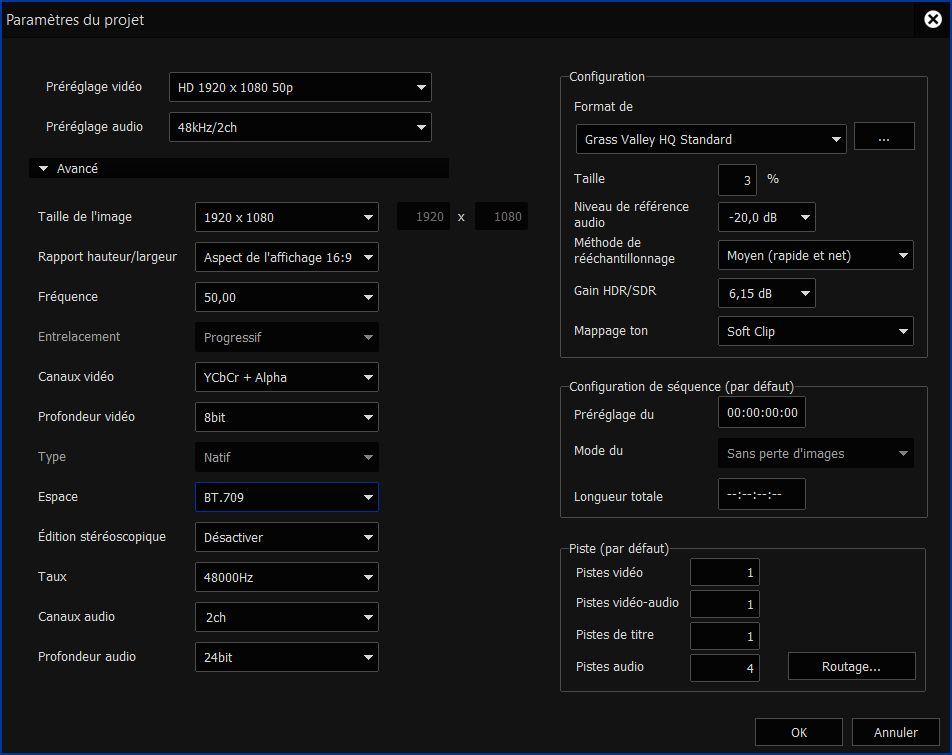The width and height of the screenshot is (952, 755).
Task: Click the Pistes audio number field
Action: click(x=725, y=666)
